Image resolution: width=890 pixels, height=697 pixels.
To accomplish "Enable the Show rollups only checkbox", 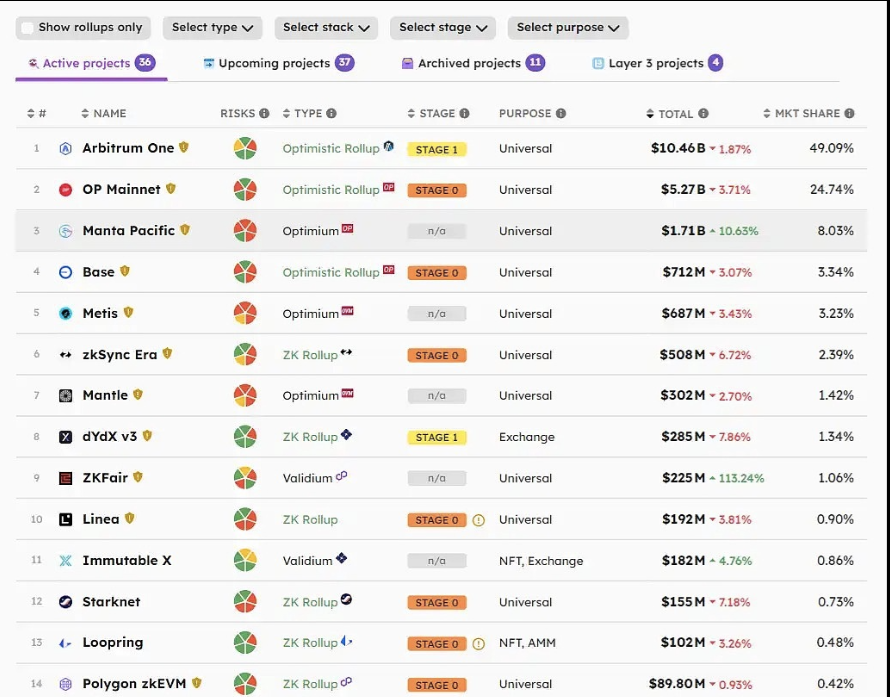I will pyautogui.click(x=28, y=28).
